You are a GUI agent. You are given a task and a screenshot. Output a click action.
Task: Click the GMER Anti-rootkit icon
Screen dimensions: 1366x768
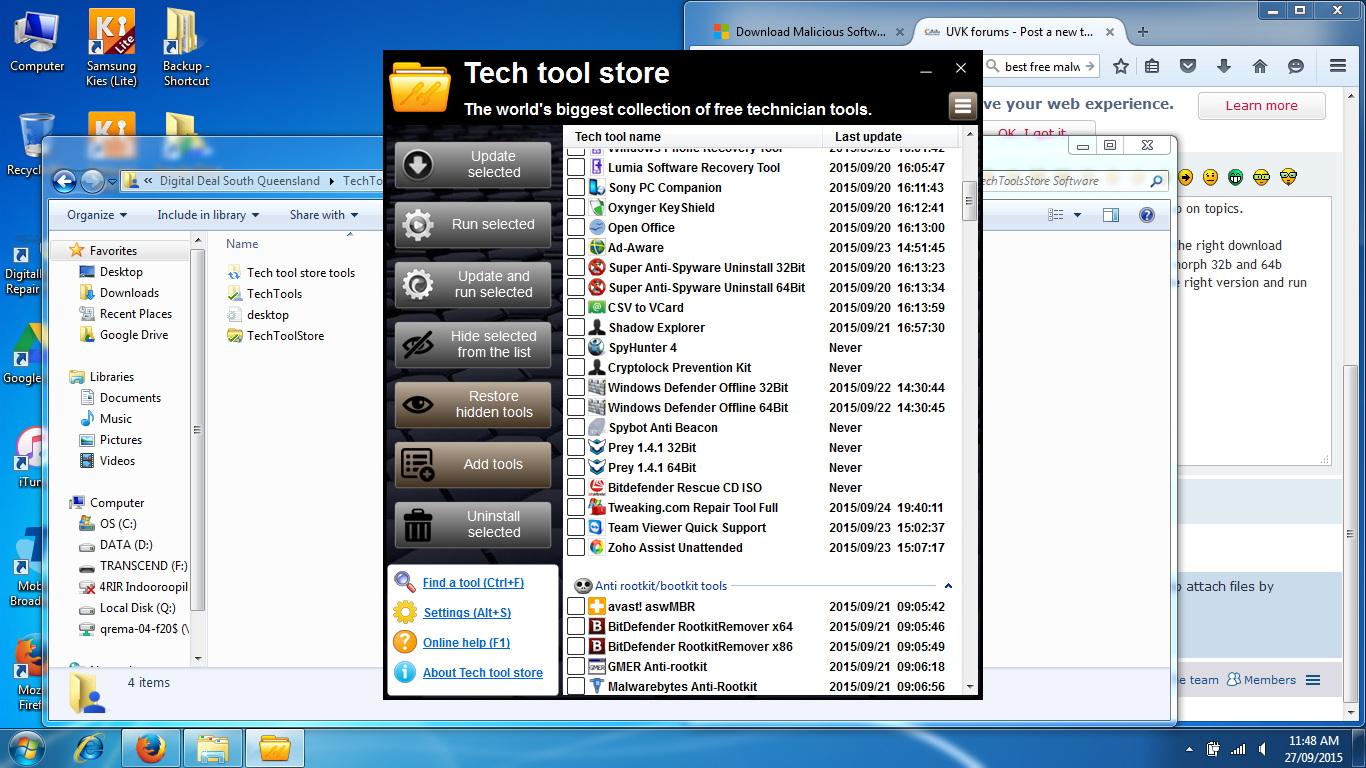[x=597, y=666]
